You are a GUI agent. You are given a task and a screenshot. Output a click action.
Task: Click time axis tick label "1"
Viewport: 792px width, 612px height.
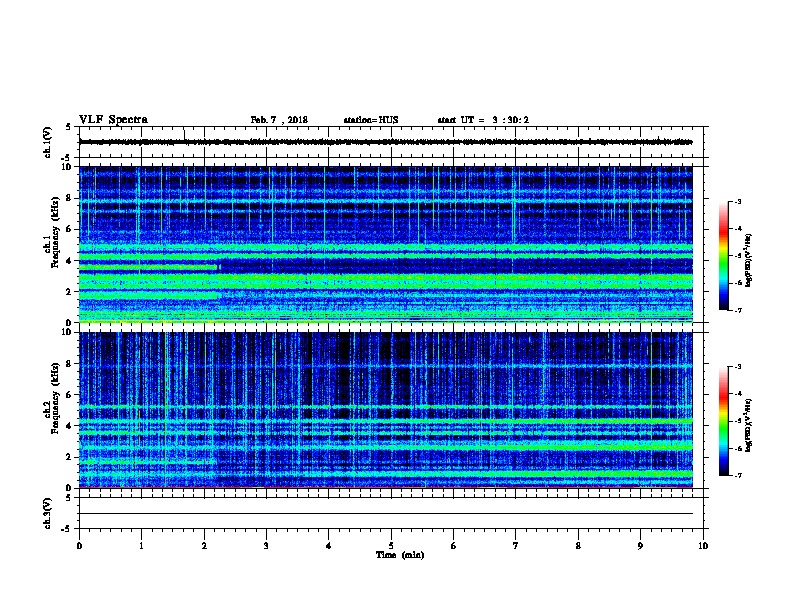[141, 546]
